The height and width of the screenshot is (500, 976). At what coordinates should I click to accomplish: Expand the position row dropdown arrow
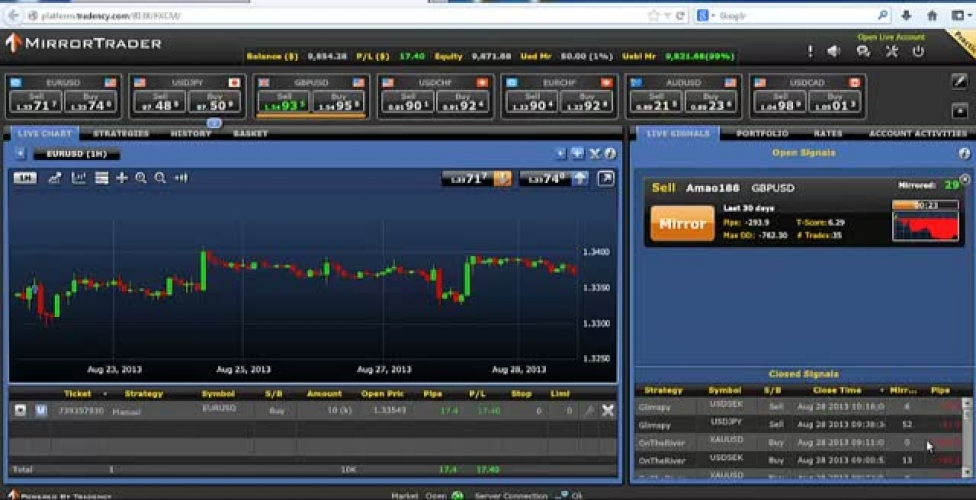point(20,410)
